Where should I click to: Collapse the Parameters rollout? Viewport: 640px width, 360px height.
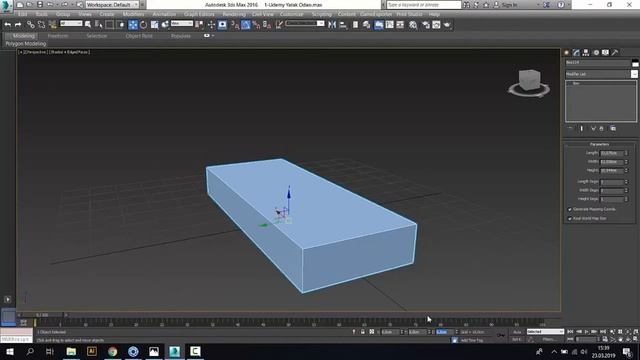coord(599,144)
